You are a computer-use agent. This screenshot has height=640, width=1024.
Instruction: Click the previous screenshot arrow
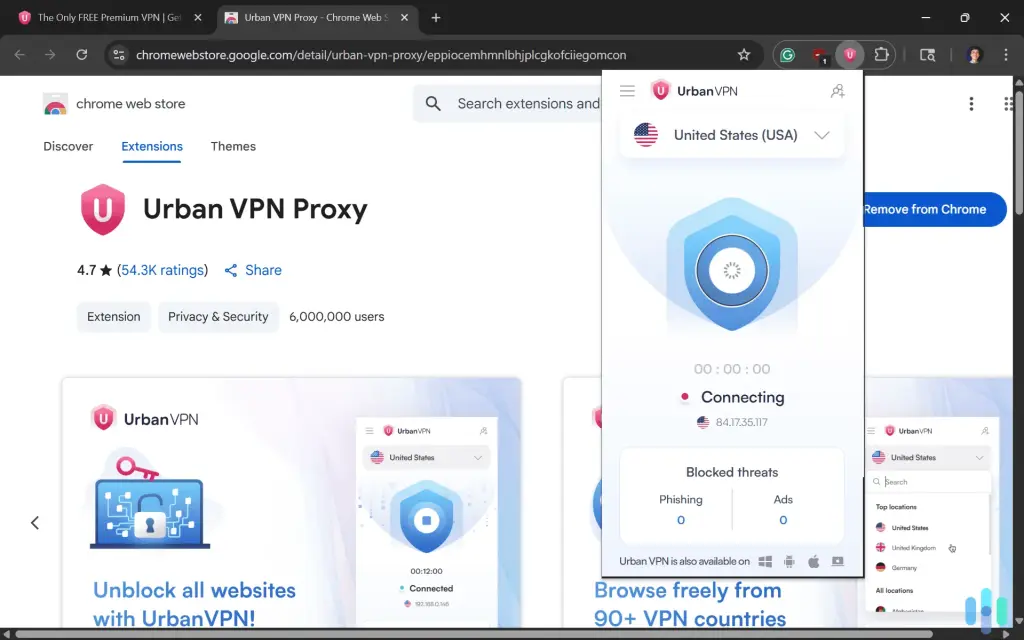[x=35, y=522]
